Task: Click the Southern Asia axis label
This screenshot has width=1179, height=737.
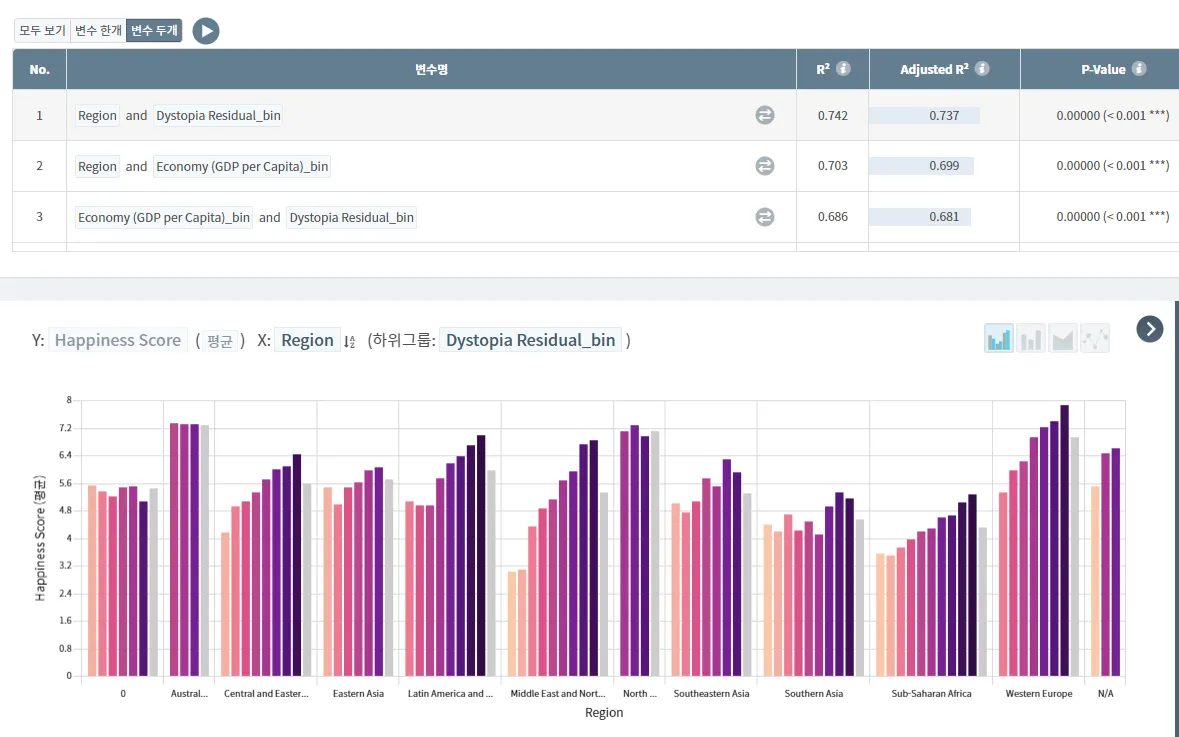Action: tap(814, 693)
